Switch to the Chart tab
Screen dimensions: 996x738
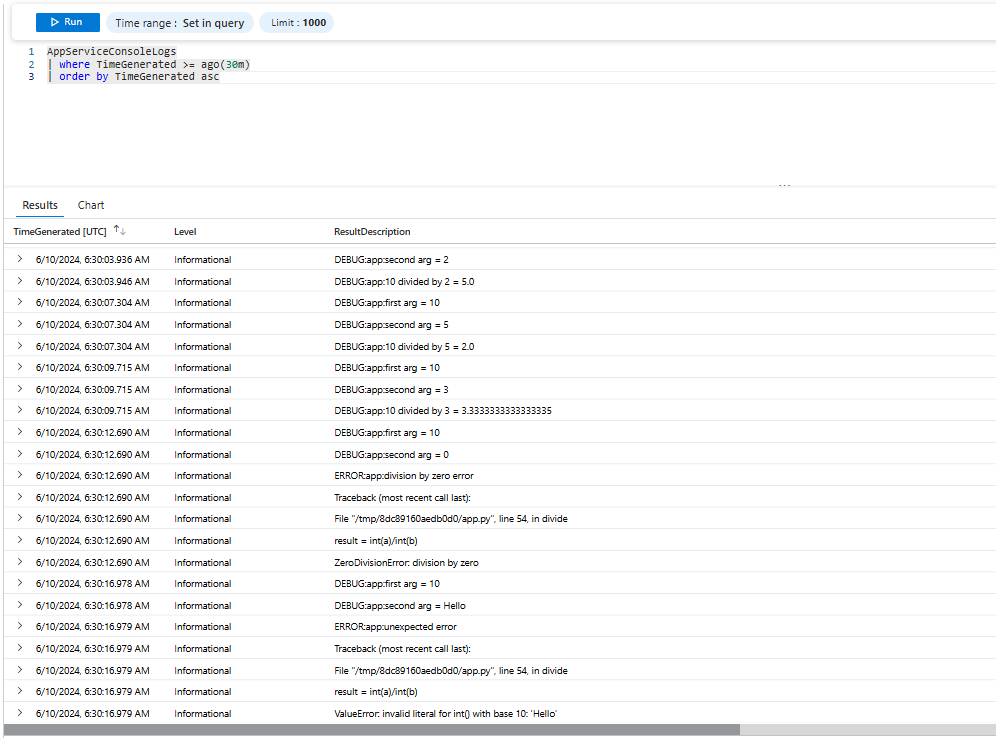91,205
